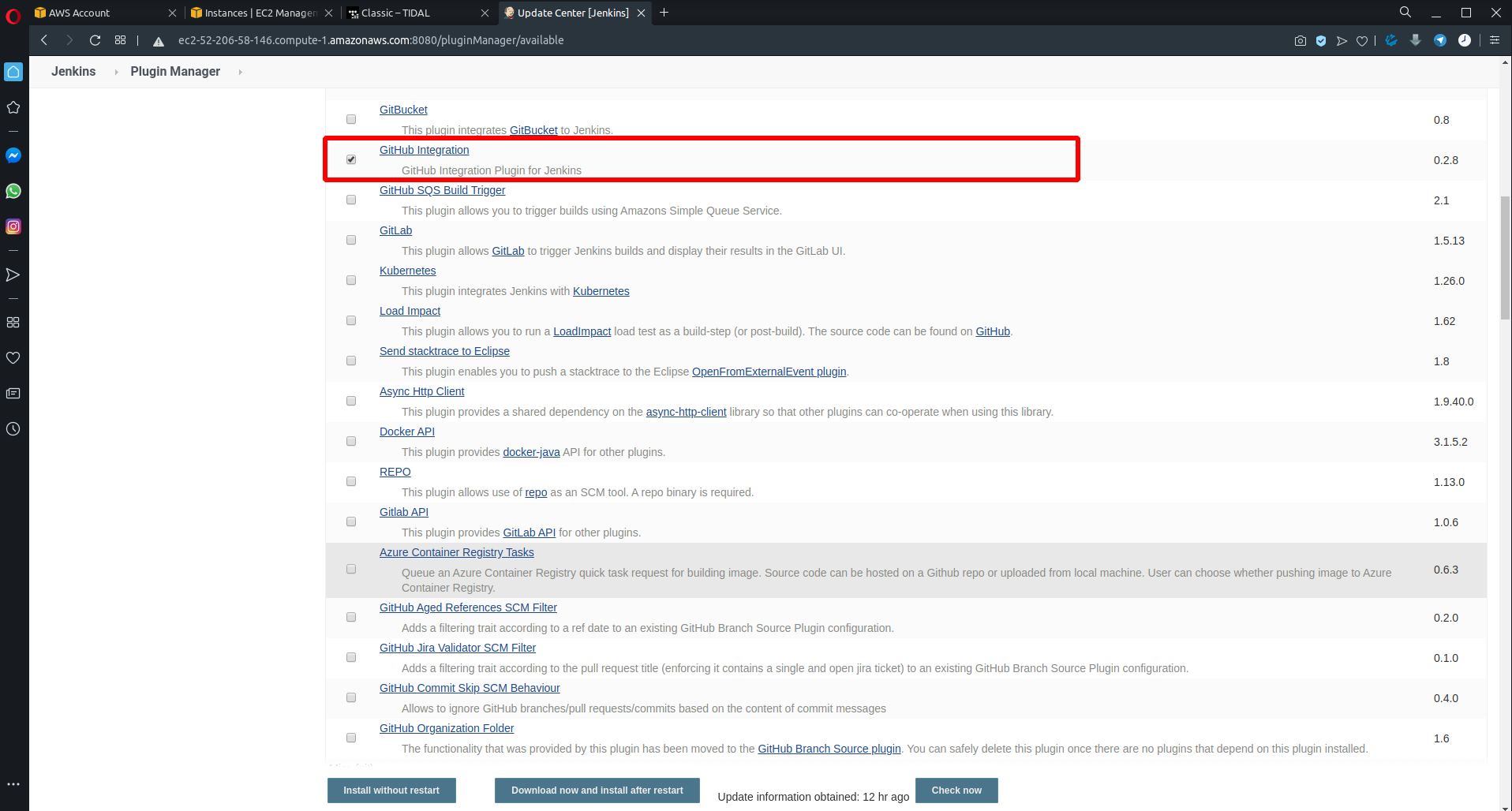This screenshot has height=811, width=1512.
Task: Open the Personal News icon in the sidebar
Action: (13, 393)
